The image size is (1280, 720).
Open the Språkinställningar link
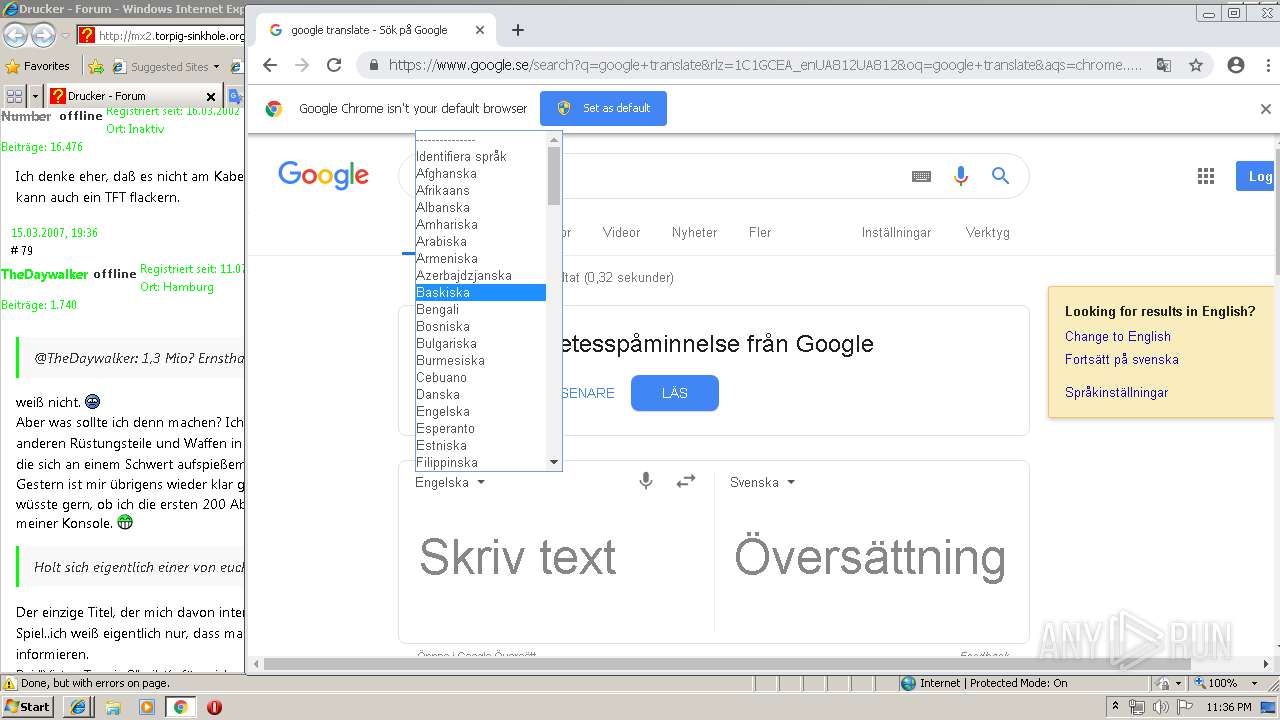click(1116, 392)
